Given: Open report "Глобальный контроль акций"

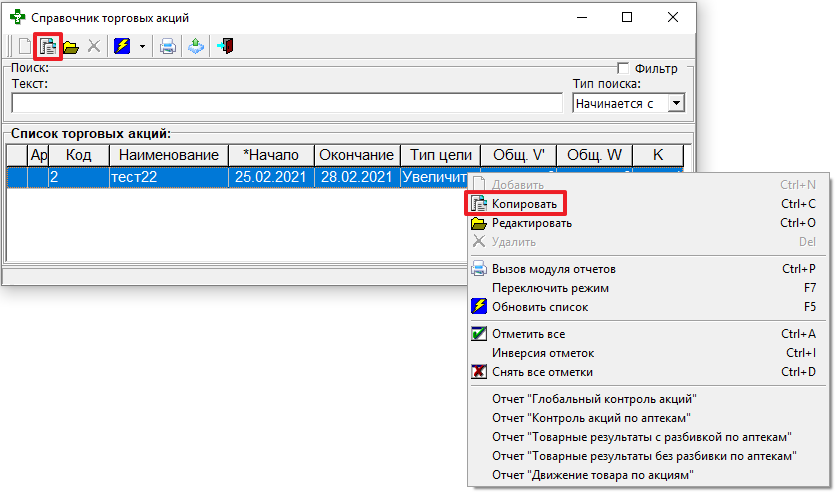Looking at the screenshot, I should pyautogui.click(x=594, y=399).
